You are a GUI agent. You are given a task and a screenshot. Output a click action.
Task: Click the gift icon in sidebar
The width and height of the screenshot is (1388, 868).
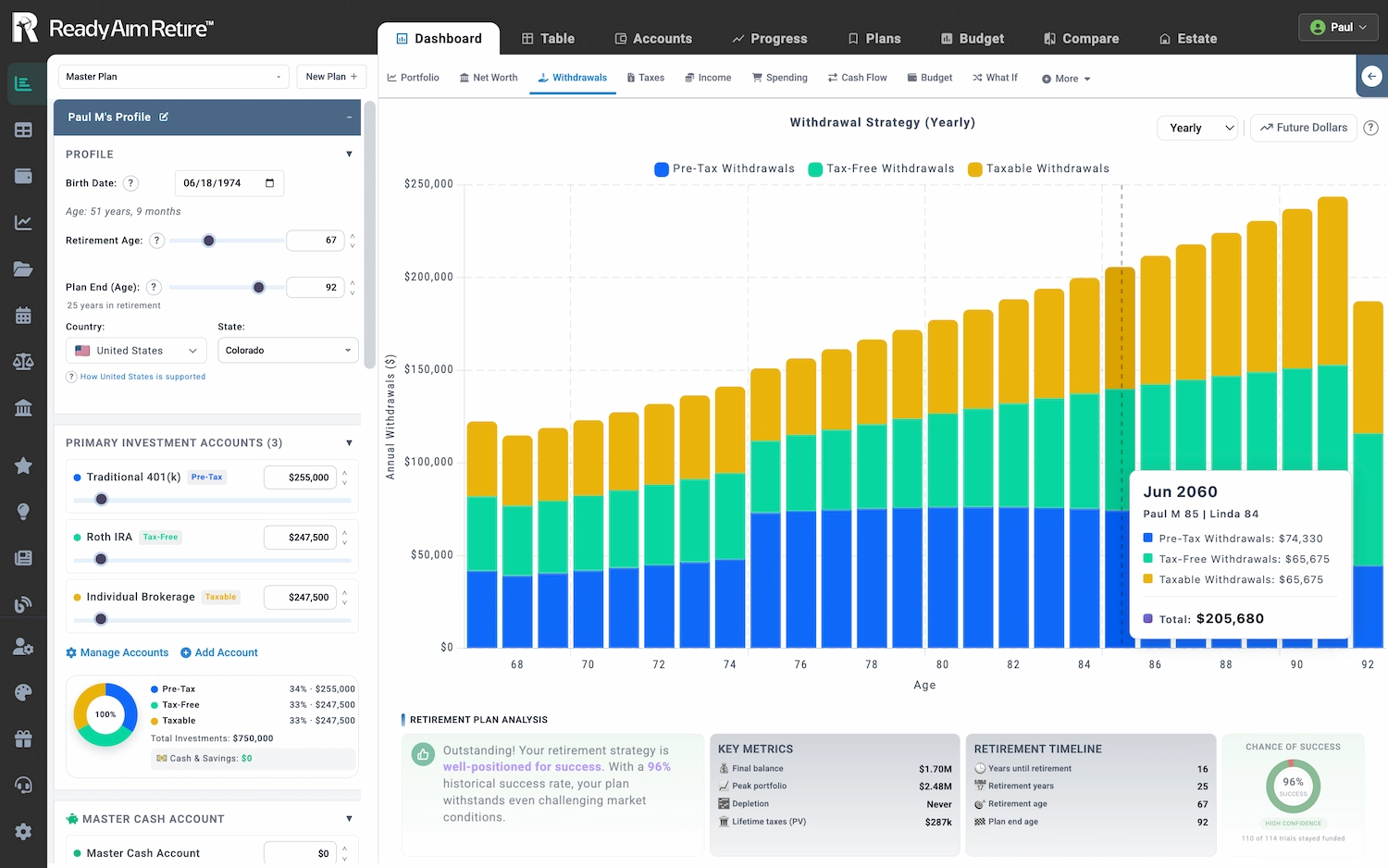click(x=23, y=739)
